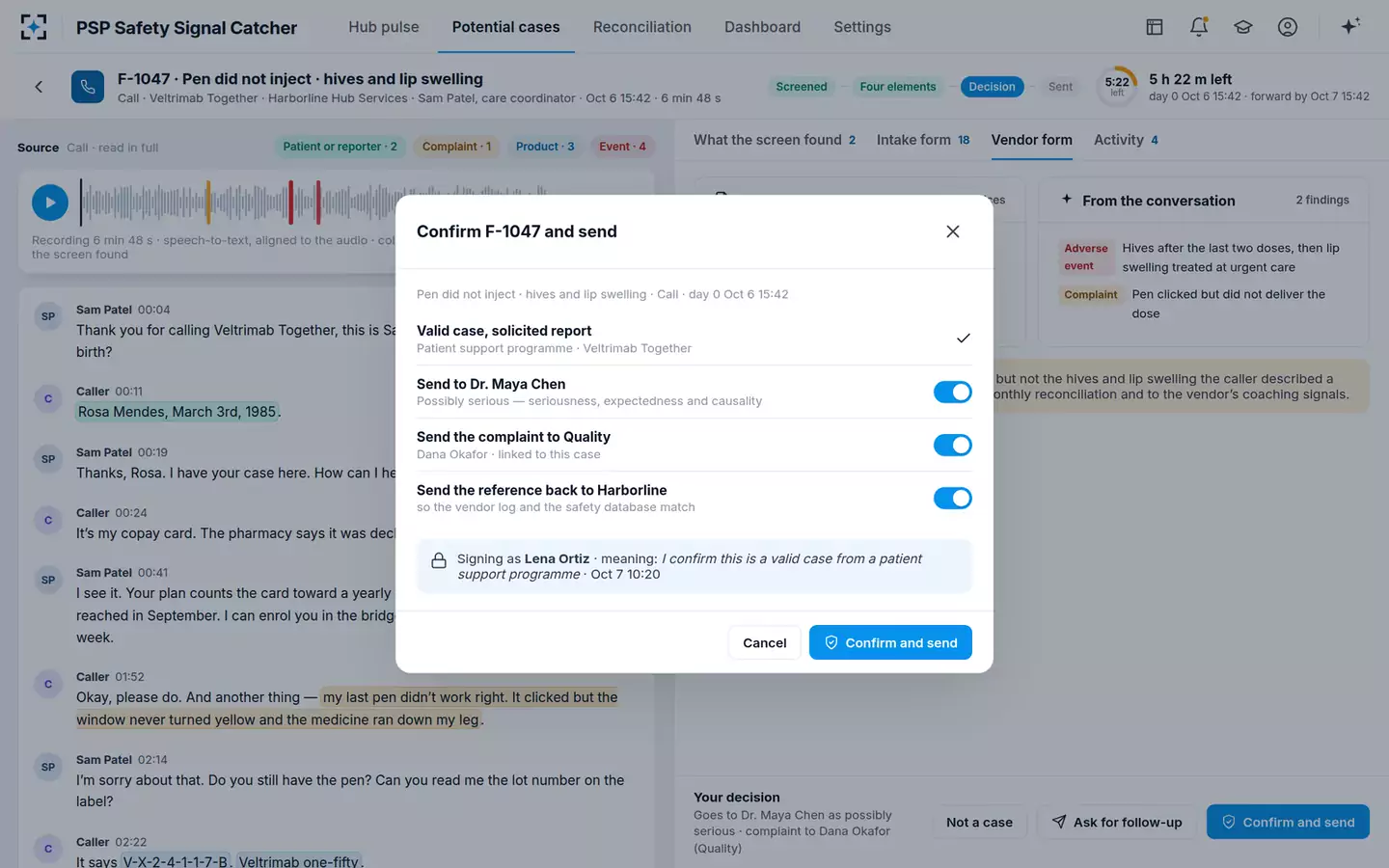Cancel the confirm dialog

click(765, 642)
